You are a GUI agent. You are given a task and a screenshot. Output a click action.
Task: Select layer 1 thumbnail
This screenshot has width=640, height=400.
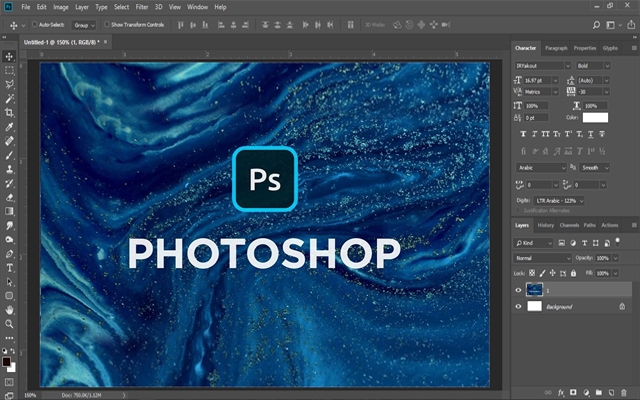(534, 290)
